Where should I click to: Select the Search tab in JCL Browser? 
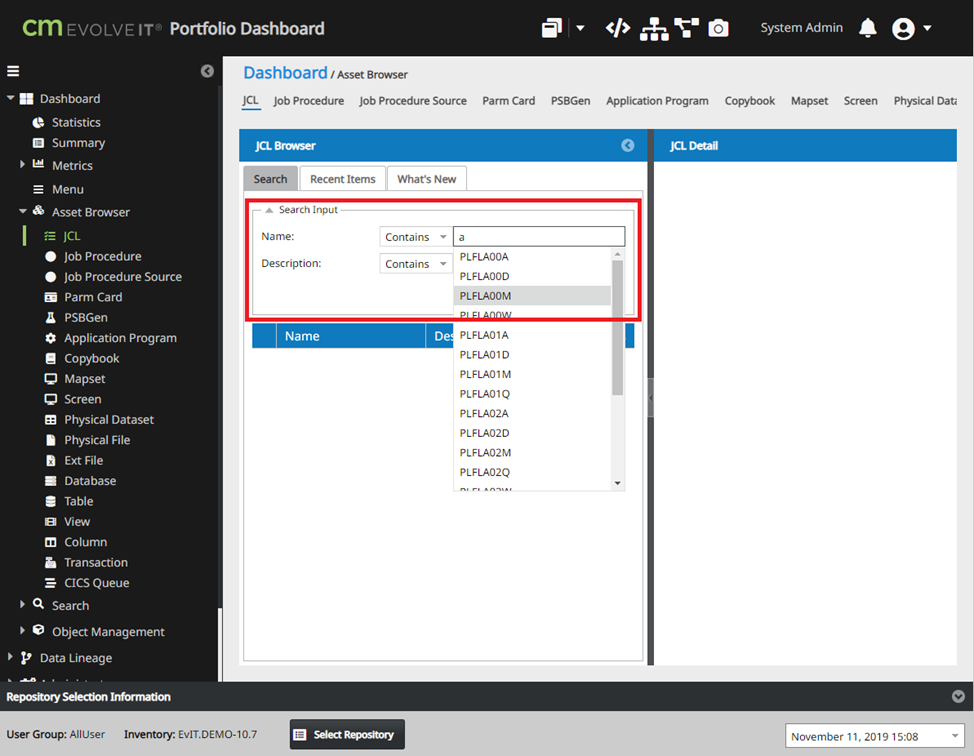pos(270,179)
